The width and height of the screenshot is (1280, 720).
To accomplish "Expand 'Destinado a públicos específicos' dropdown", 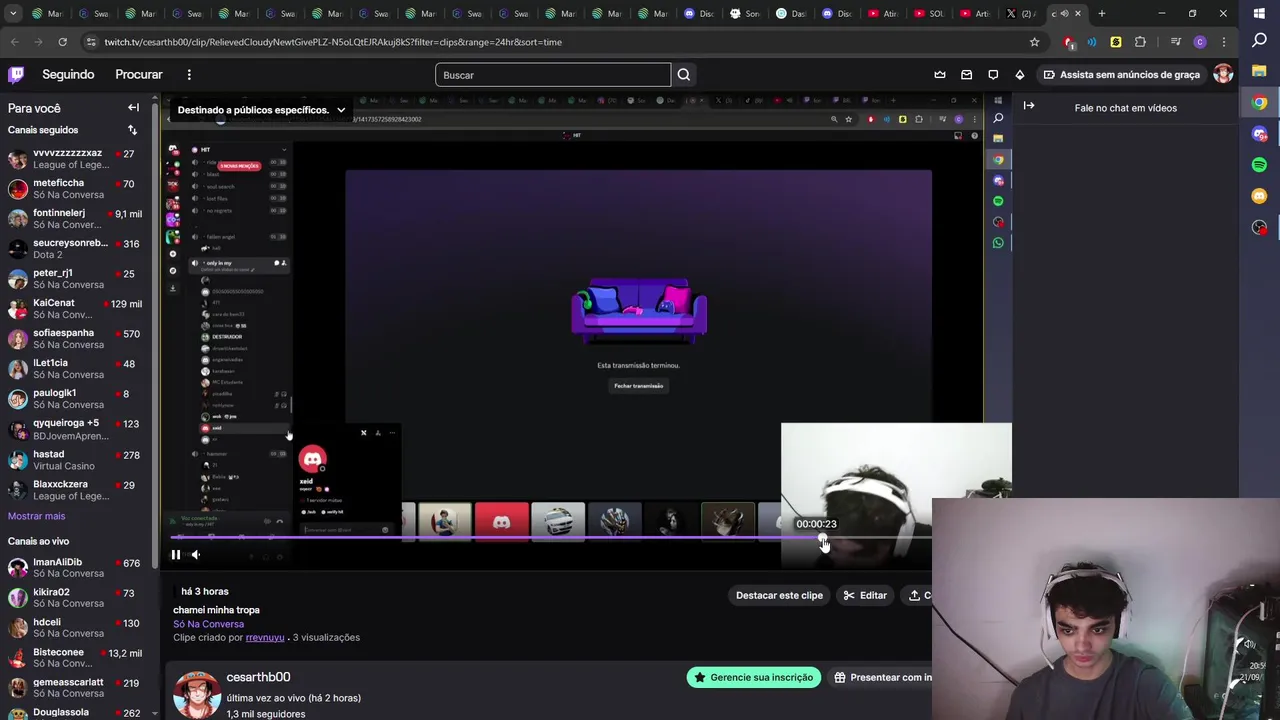I will (x=261, y=110).
